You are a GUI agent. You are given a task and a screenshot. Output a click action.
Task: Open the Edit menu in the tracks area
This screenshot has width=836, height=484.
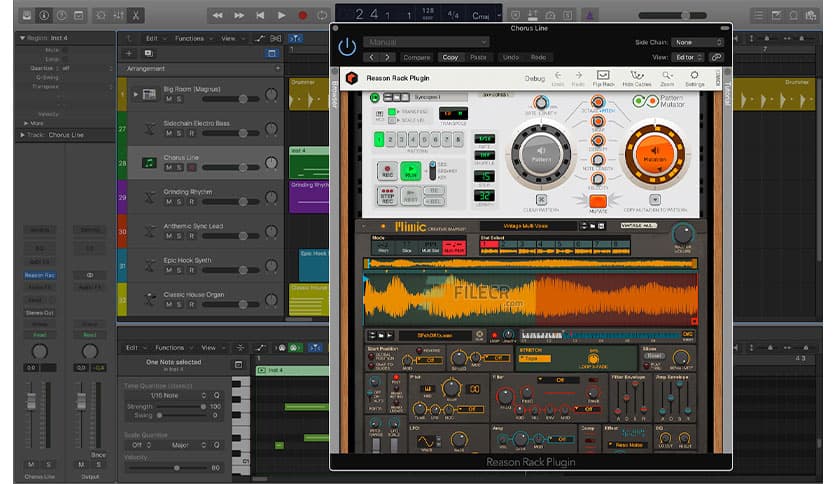pos(152,38)
